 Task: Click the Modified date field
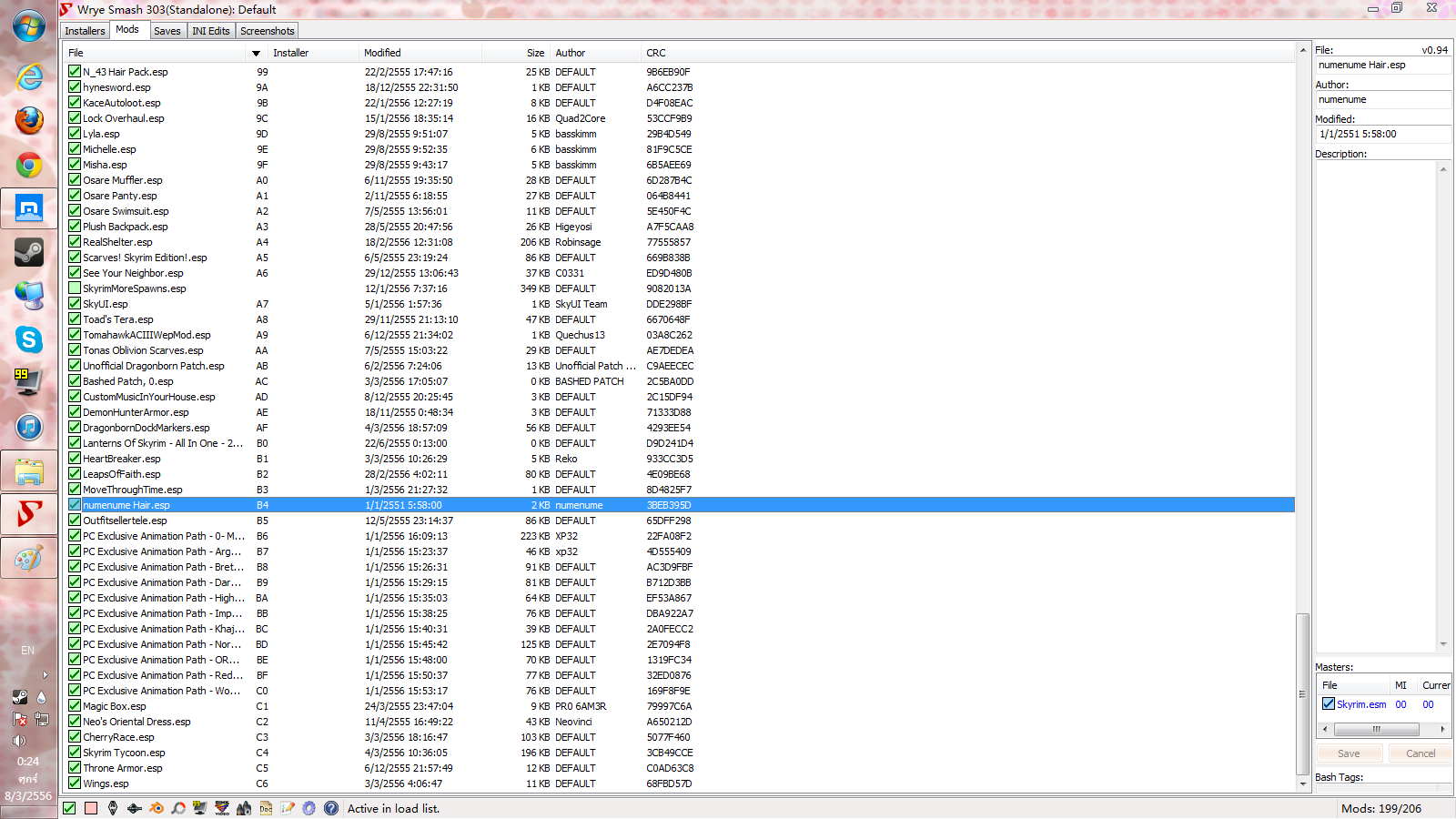point(1383,135)
